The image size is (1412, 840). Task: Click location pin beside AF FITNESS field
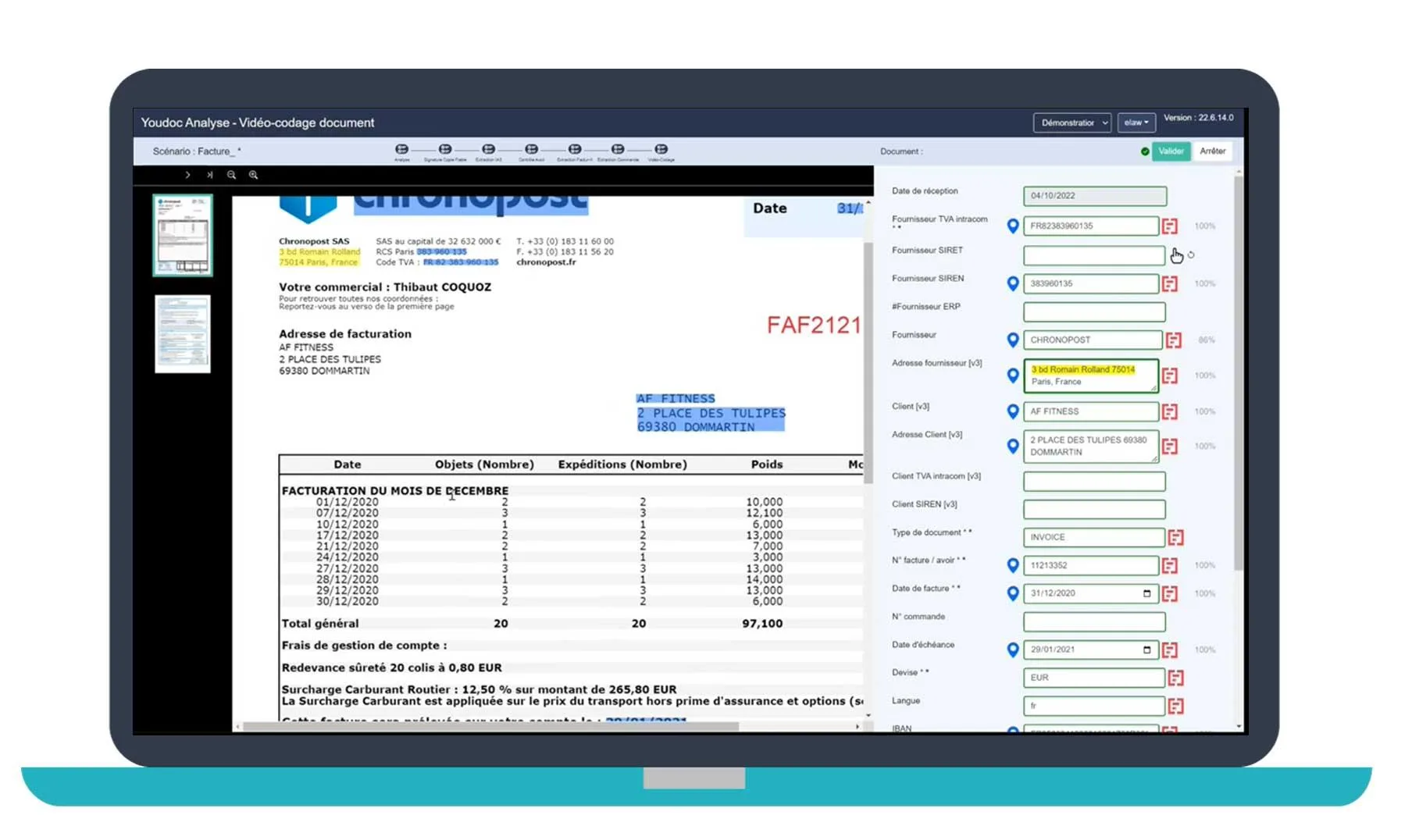tap(1013, 411)
